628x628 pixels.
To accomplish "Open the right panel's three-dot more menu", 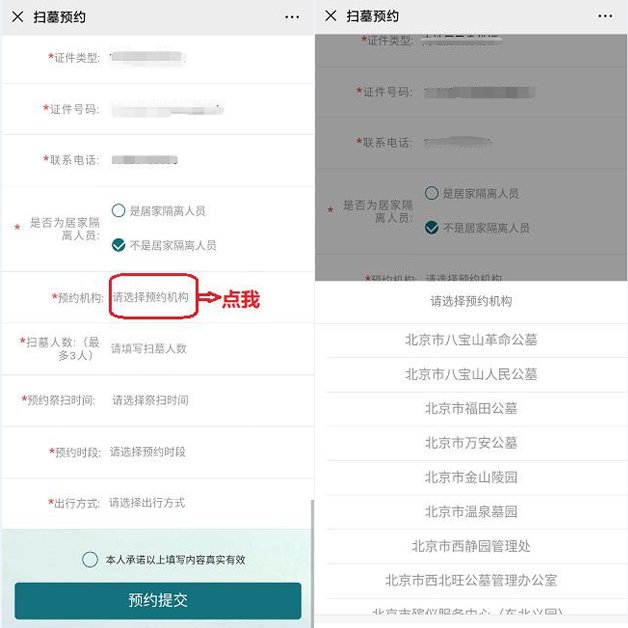I will (605, 16).
